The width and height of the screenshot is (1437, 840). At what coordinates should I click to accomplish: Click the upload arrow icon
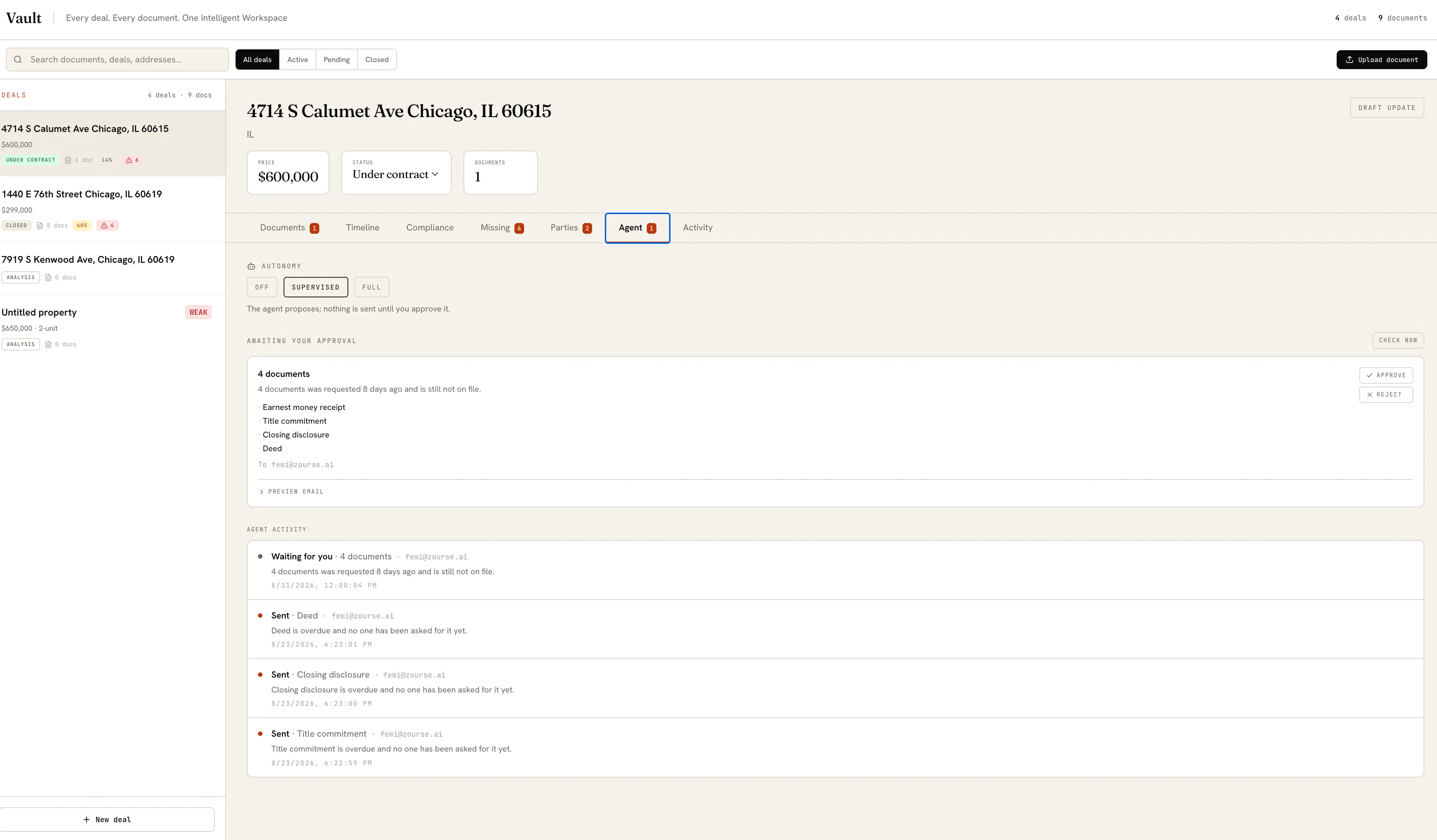[x=1349, y=59]
